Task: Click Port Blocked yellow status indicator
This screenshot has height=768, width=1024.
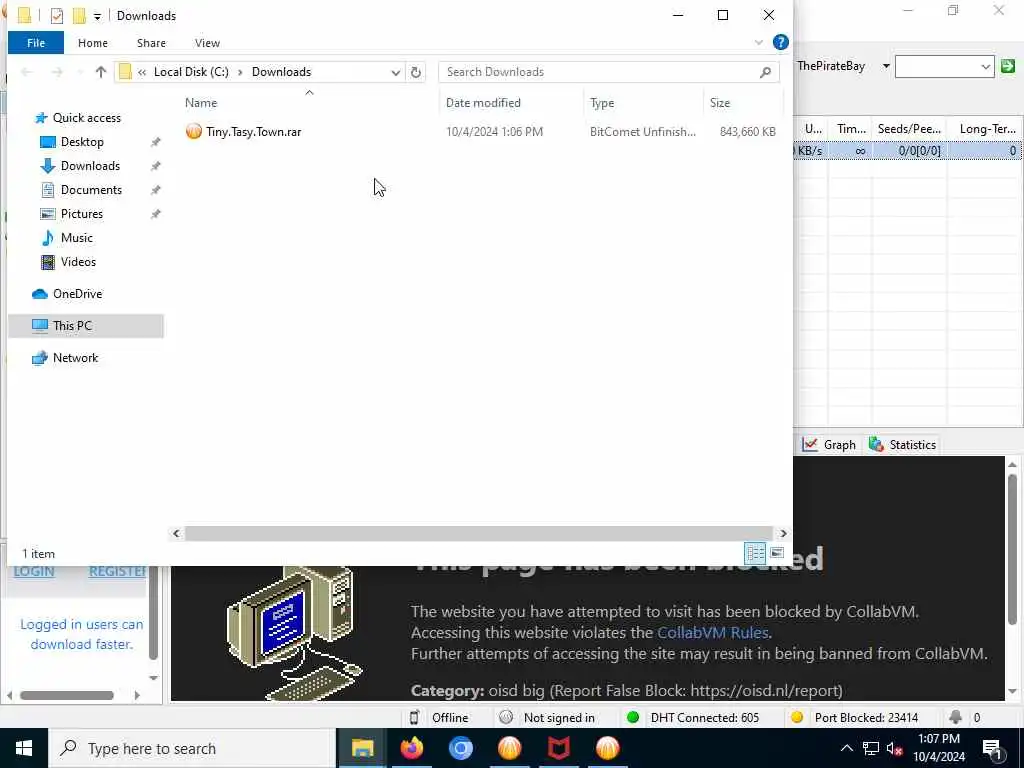Action: point(796,718)
